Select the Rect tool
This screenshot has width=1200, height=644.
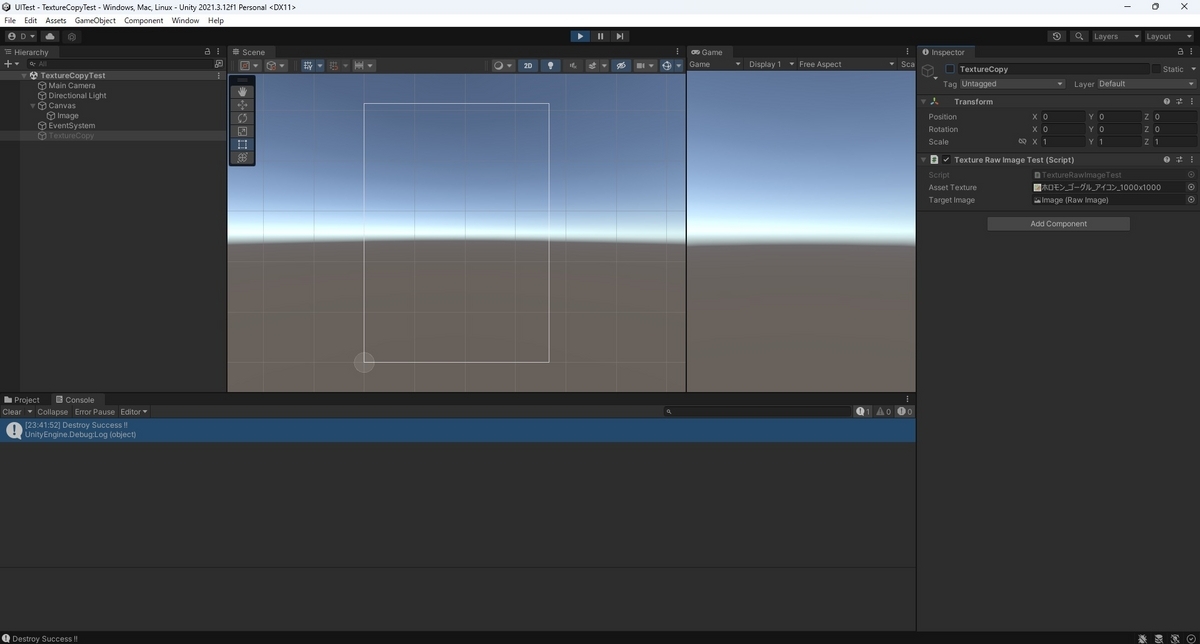click(x=242, y=144)
